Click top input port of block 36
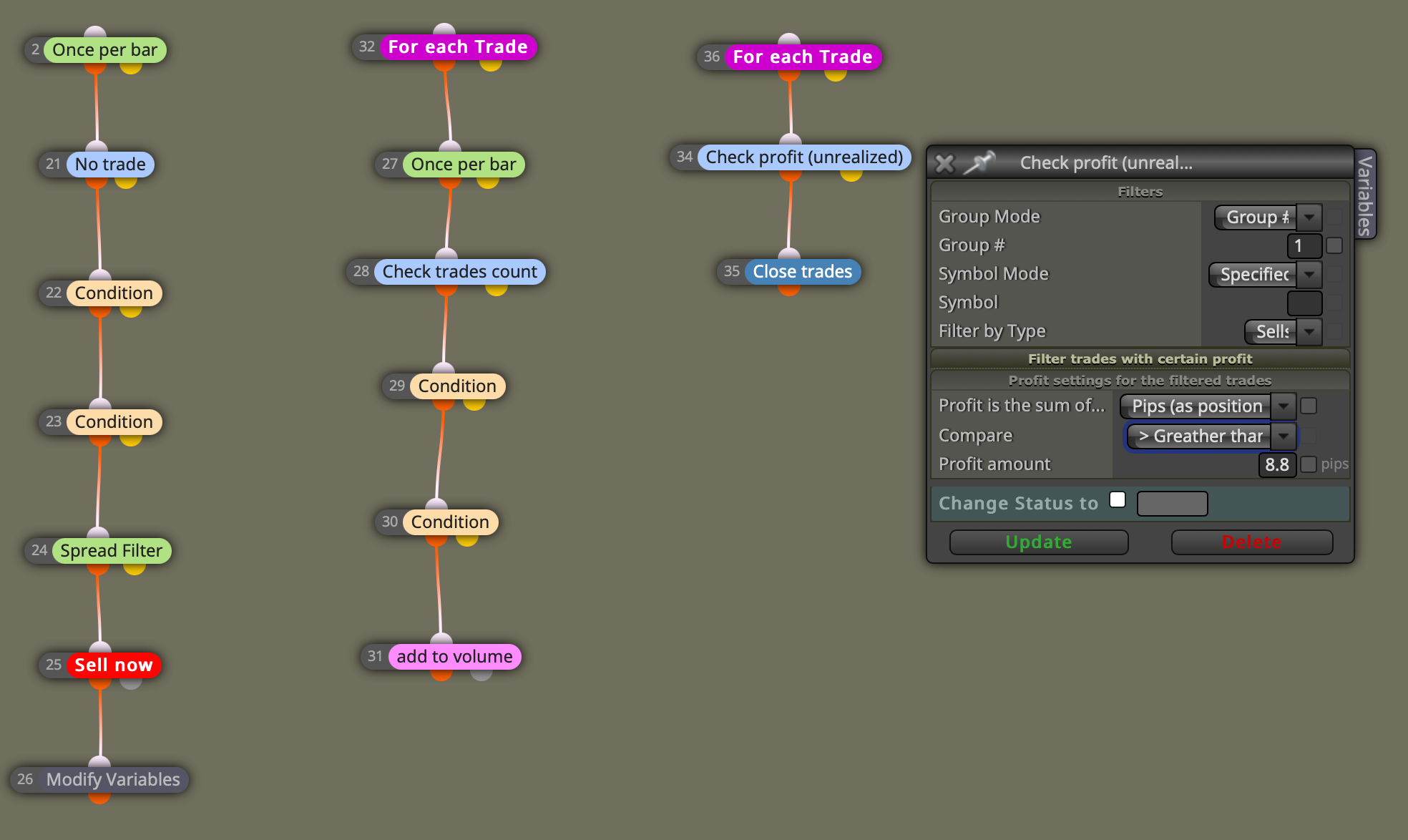Viewport: 1408px width, 840px height. [x=789, y=39]
